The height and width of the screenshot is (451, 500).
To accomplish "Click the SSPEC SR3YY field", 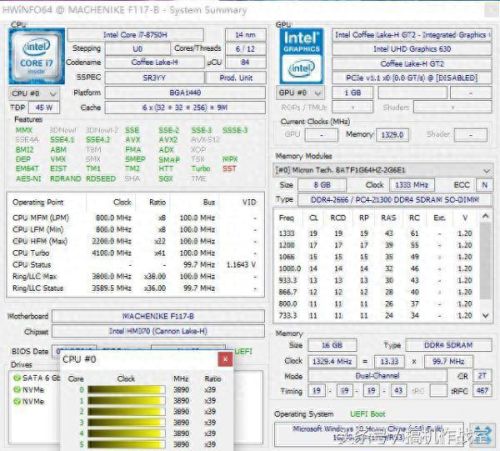I will (x=155, y=78).
